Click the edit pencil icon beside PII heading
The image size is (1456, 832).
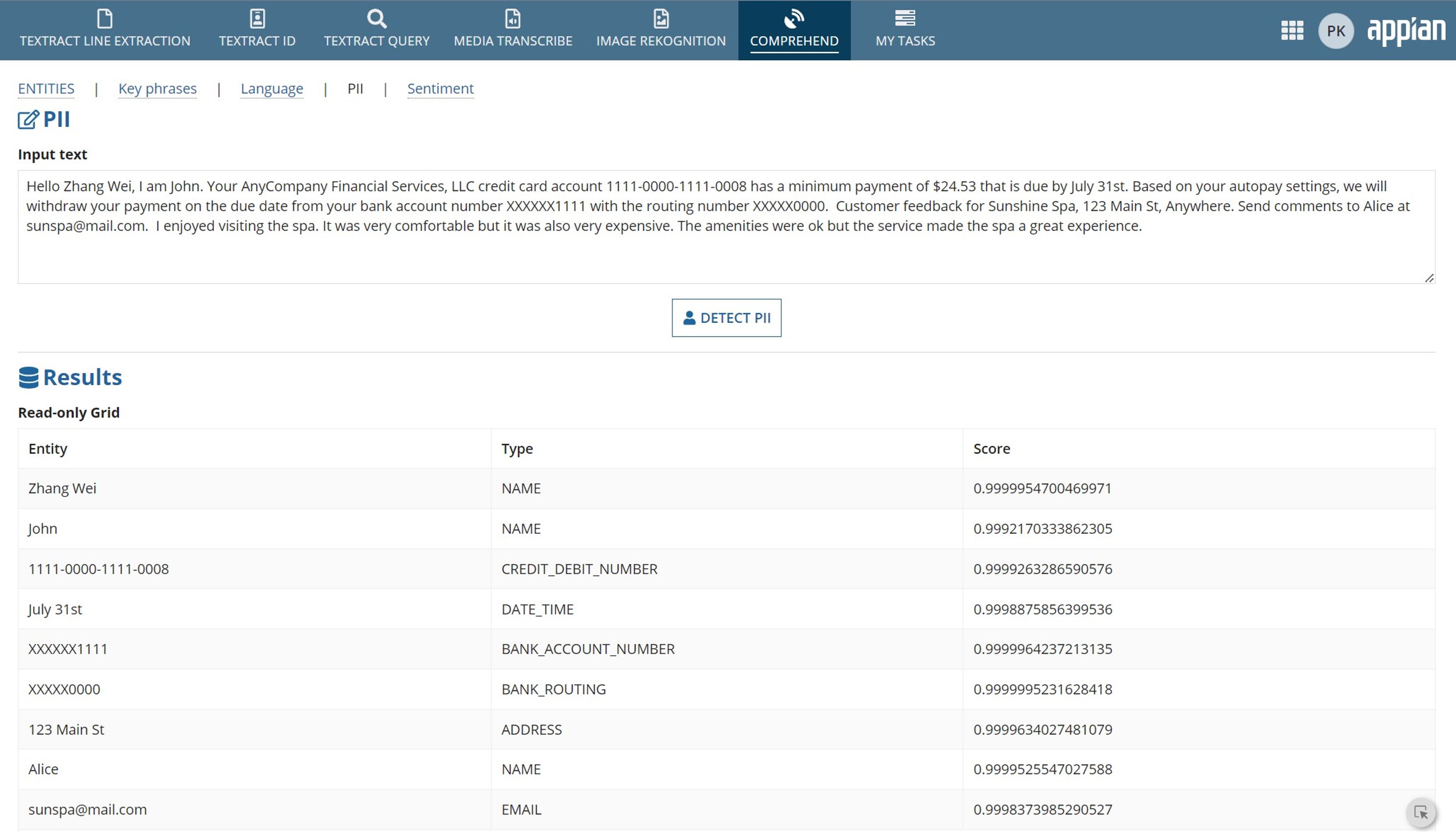click(x=28, y=120)
